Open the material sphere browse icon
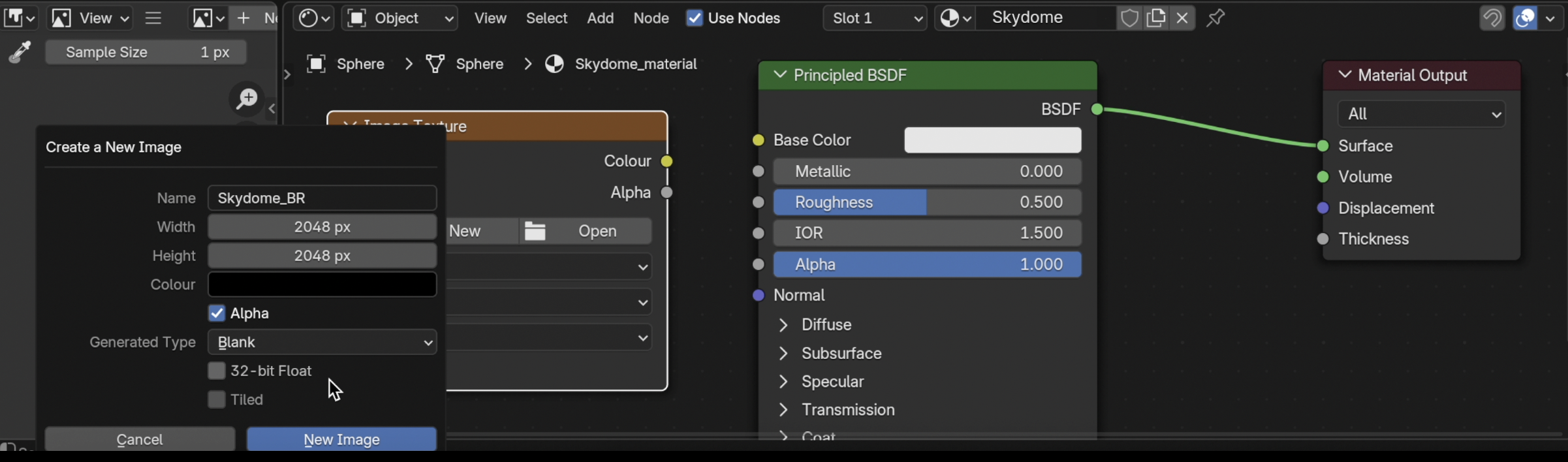The height and width of the screenshot is (462, 1568). (955, 18)
